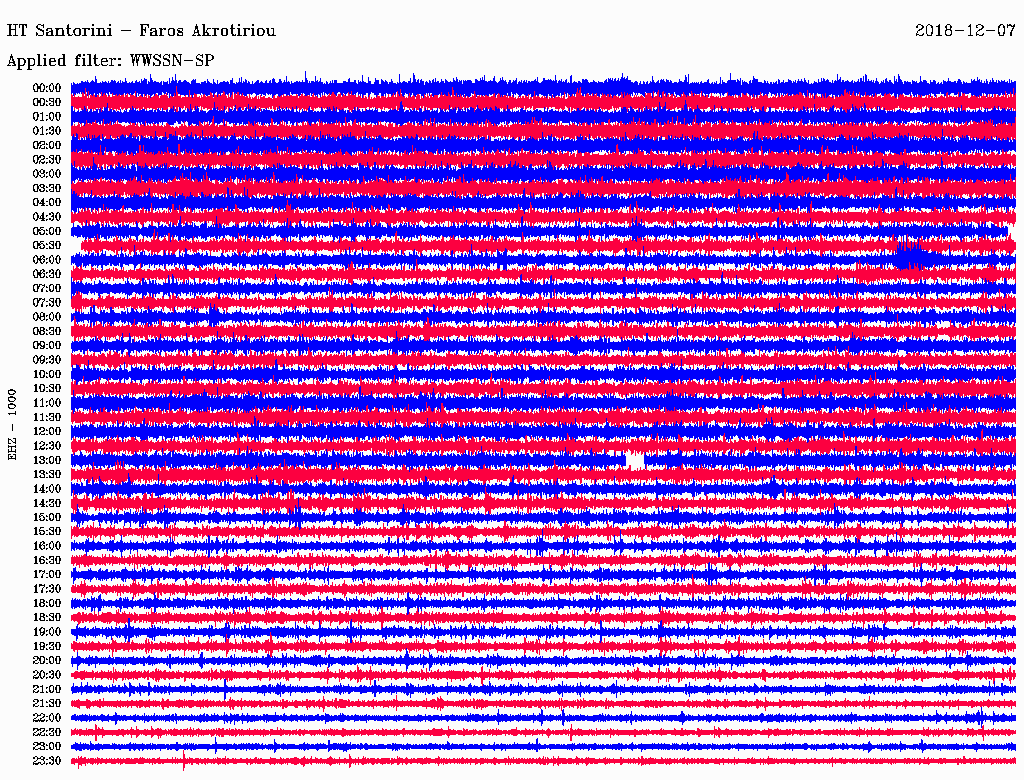This screenshot has height=780, width=1024.
Task: Select the 16:30 time label
Action: point(47,561)
